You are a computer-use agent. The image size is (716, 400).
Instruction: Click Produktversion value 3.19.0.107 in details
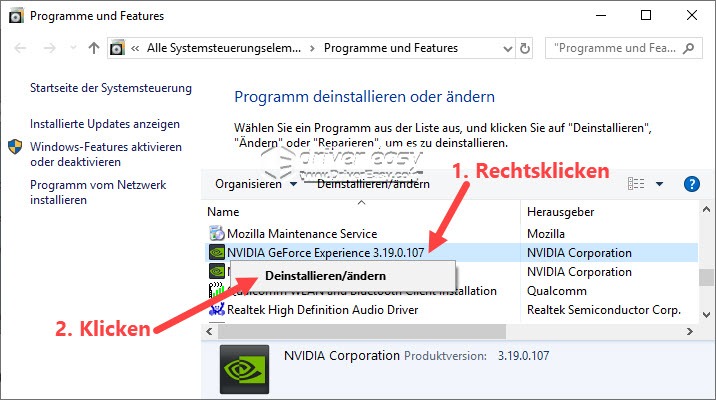pyautogui.click(x=523, y=356)
